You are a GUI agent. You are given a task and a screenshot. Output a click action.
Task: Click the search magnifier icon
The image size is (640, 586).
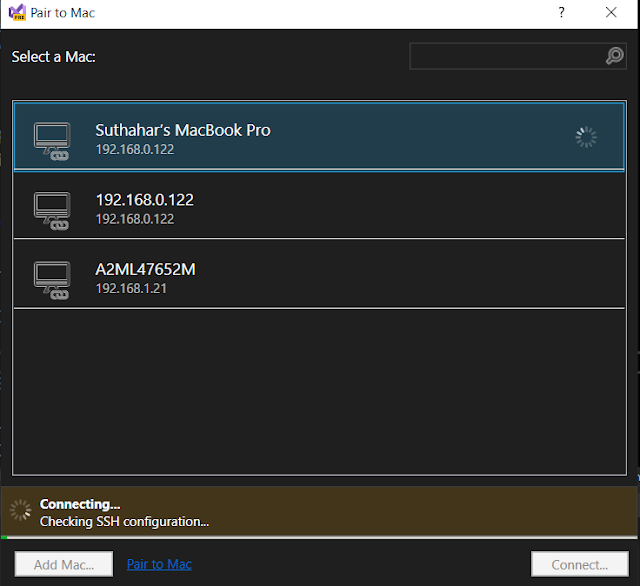point(614,56)
